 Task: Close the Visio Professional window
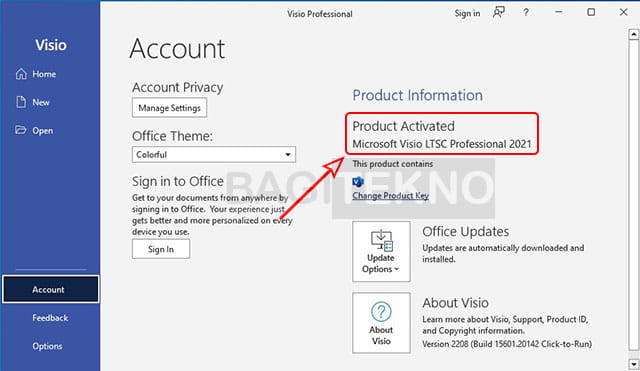623,13
